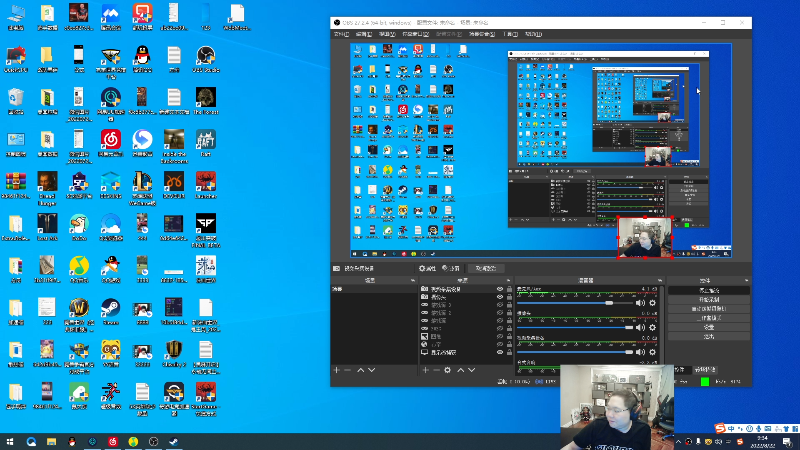Screen dimensions: 800x450
Task: Mute the Mic/Aux mixer channel speaker
Action: (x=640, y=303)
